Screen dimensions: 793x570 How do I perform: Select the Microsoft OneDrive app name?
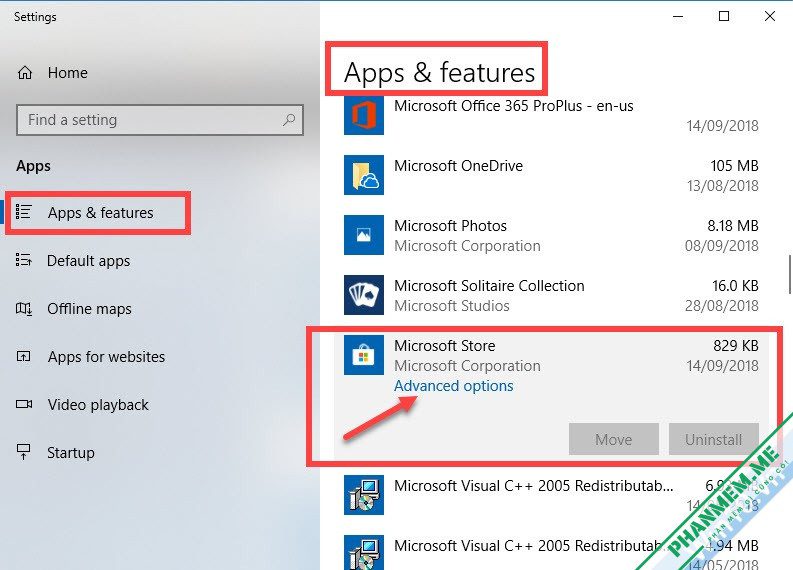[458, 166]
